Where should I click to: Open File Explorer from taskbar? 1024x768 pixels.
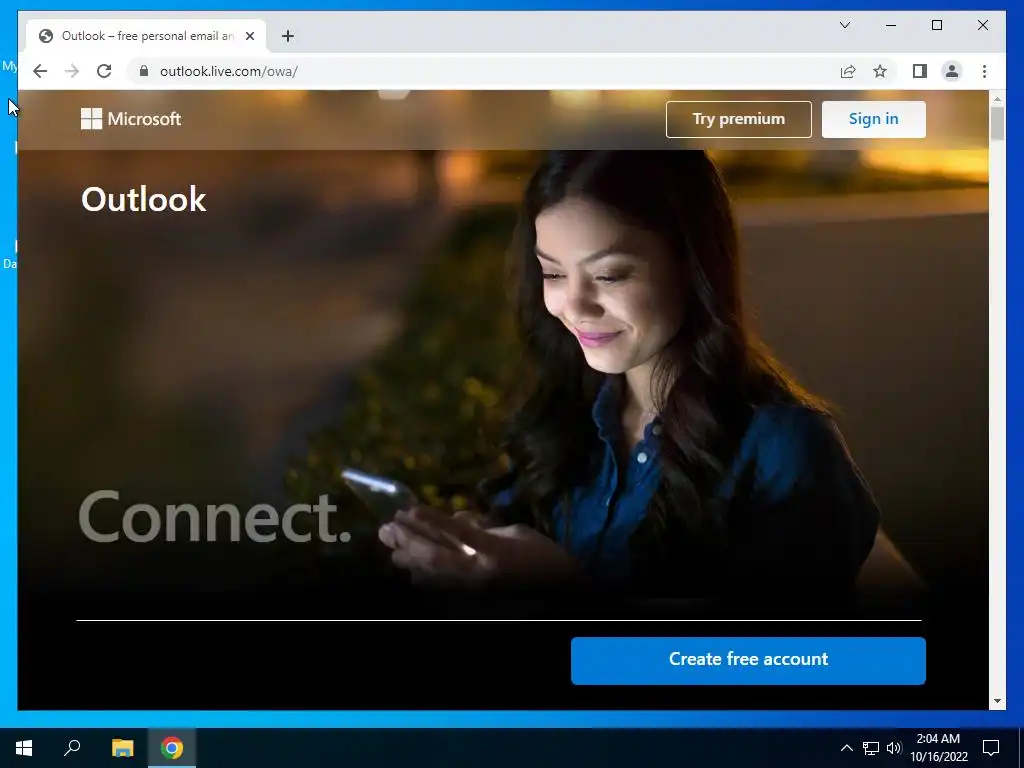click(x=122, y=748)
